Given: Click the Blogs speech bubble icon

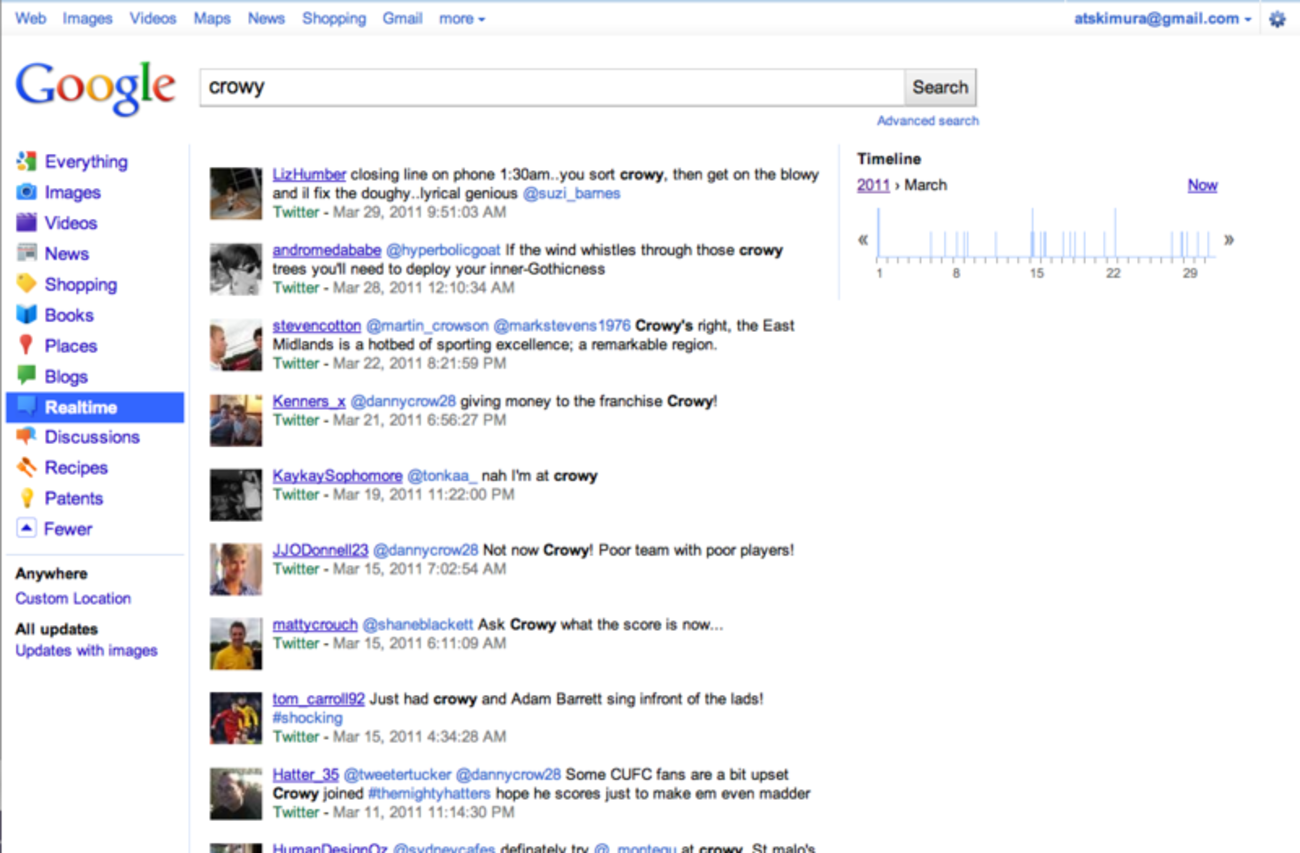Looking at the screenshot, I should (27, 376).
